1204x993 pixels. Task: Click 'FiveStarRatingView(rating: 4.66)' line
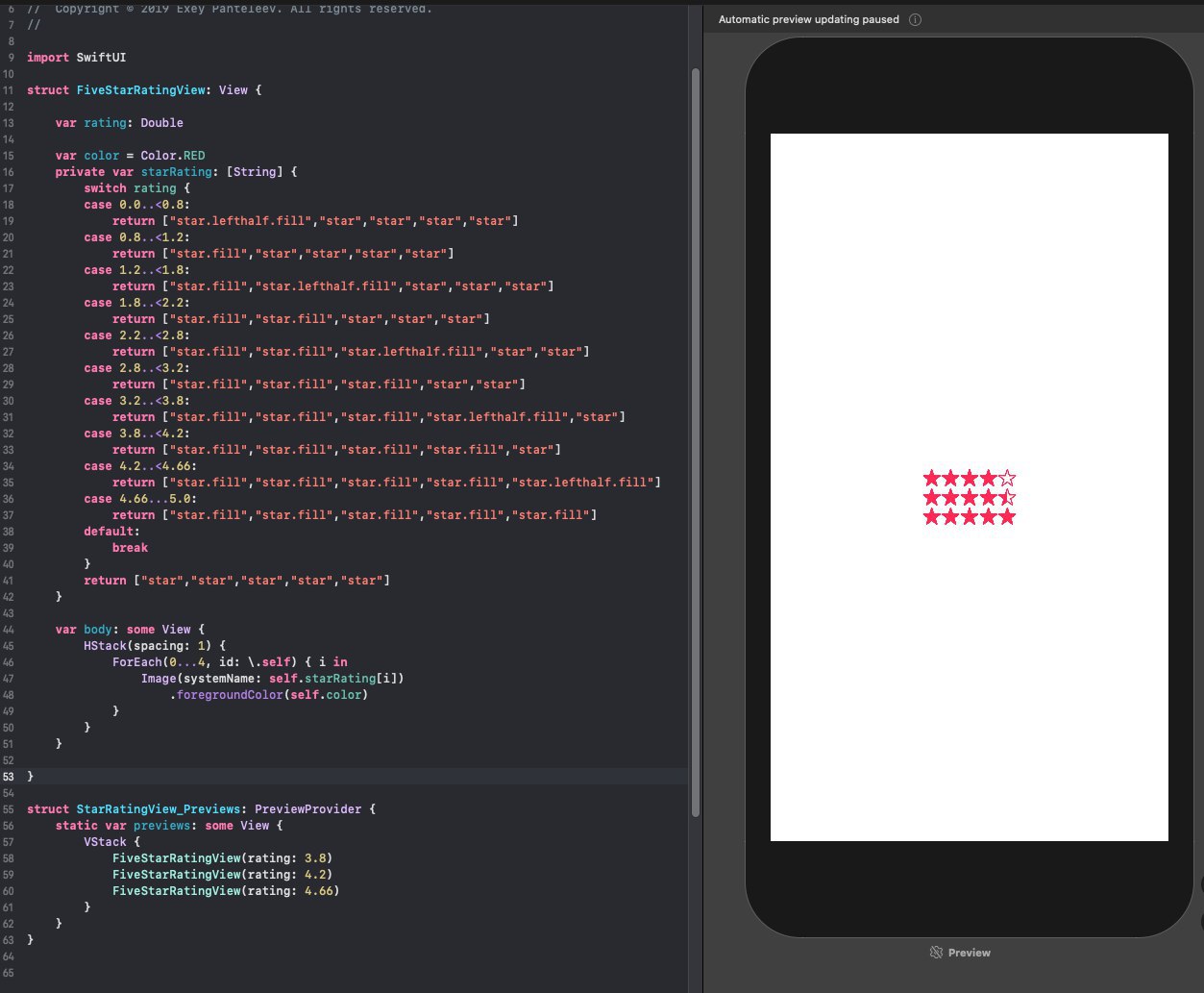[x=226, y=891]
